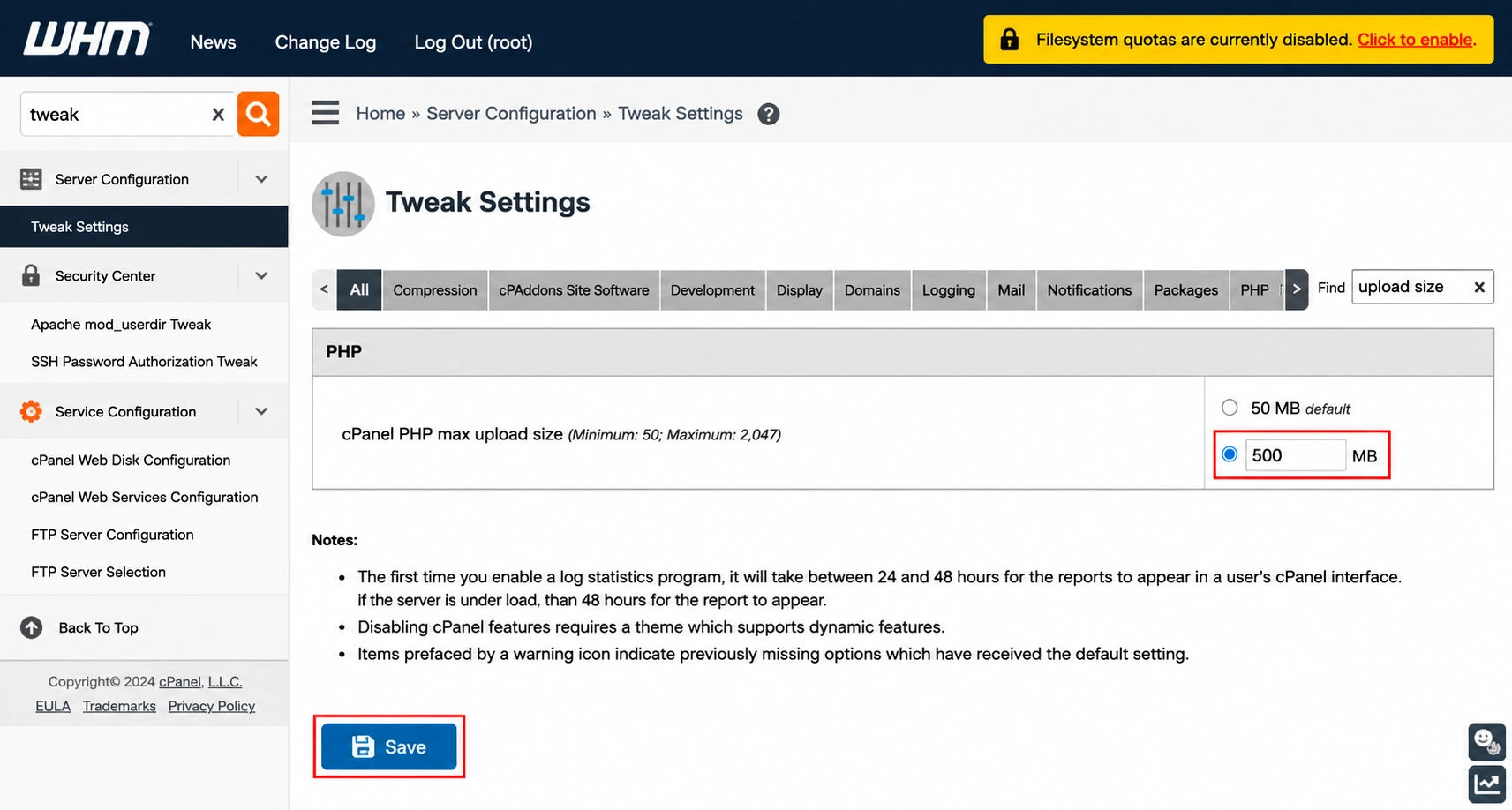1512x810 pixels.
Task: Open the EULA link
Action: click(53, 706)
